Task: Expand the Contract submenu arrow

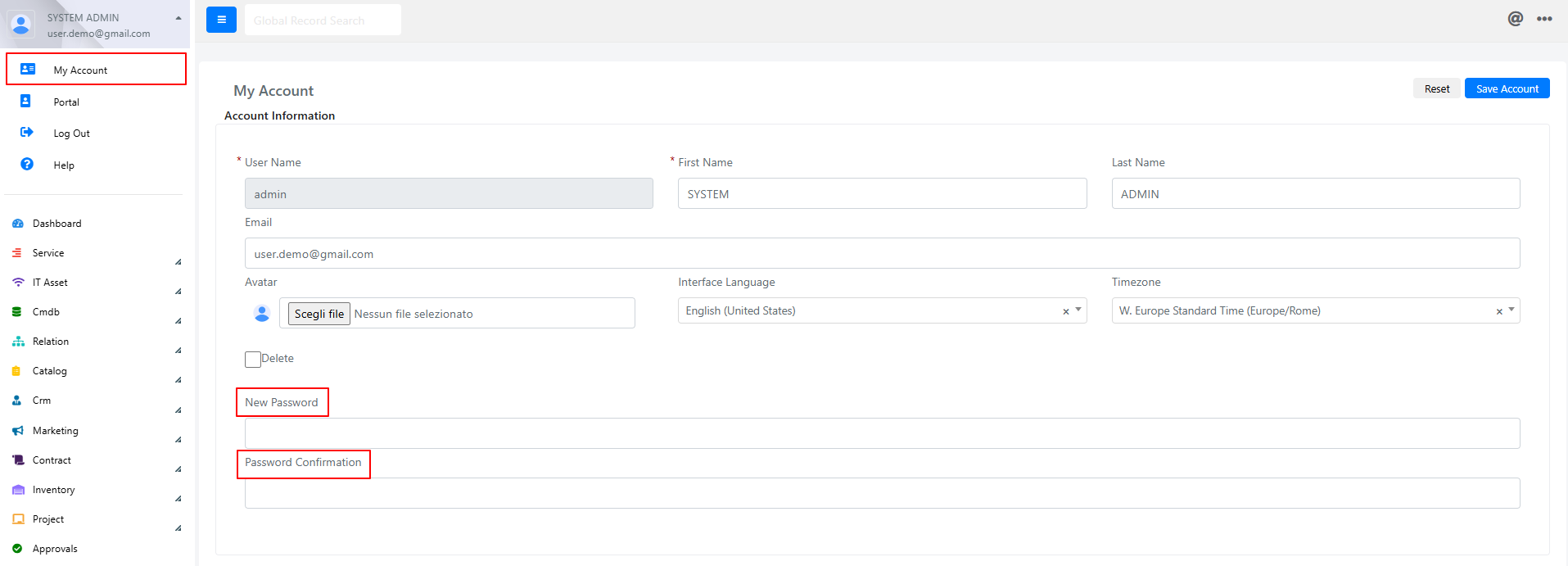Action: [x=178, y=469]
